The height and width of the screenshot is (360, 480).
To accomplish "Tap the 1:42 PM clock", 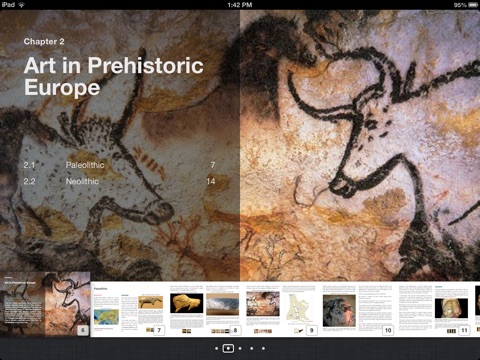I will coord(240,5).
